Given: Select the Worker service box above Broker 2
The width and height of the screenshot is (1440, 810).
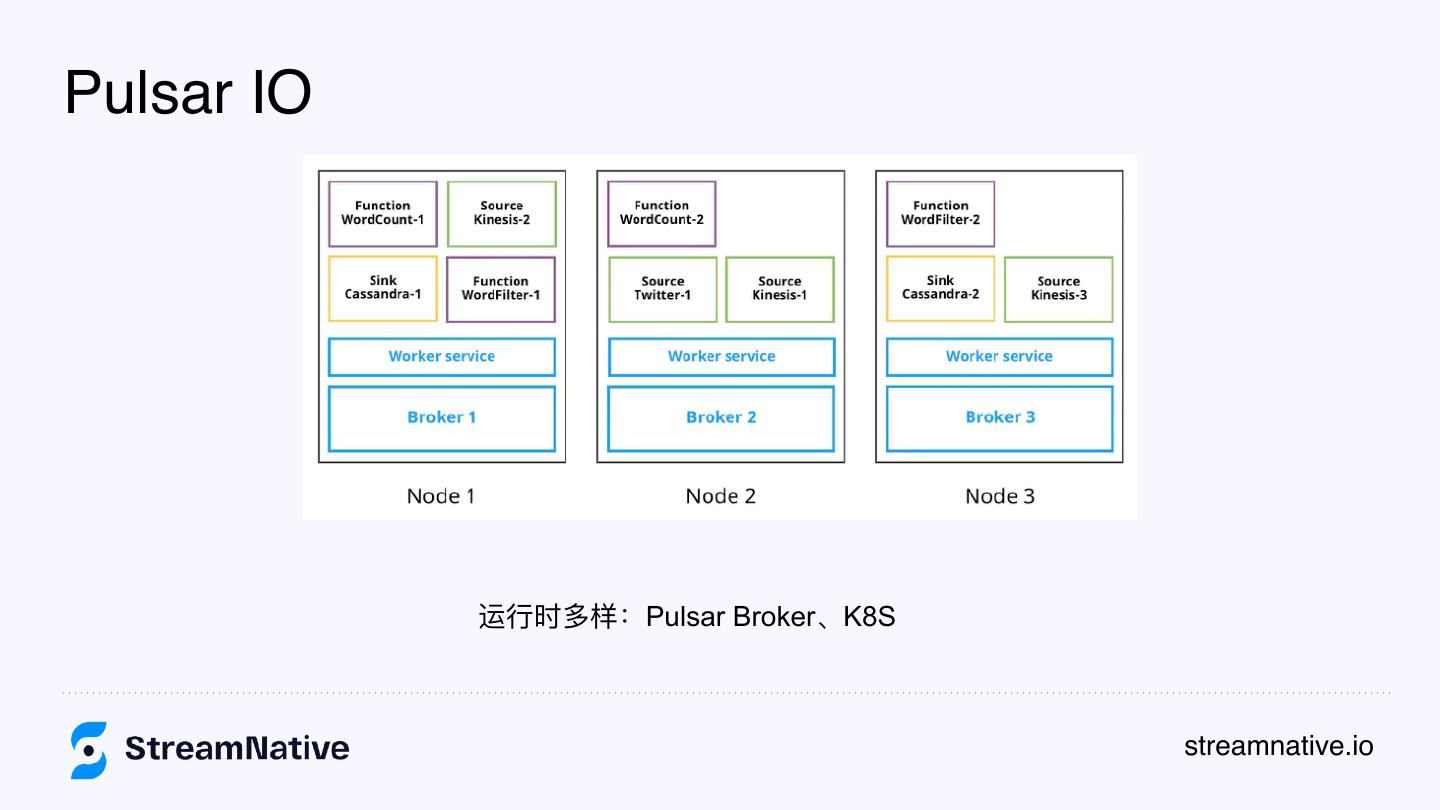Looking at the screenshot, I should point(722,357).
